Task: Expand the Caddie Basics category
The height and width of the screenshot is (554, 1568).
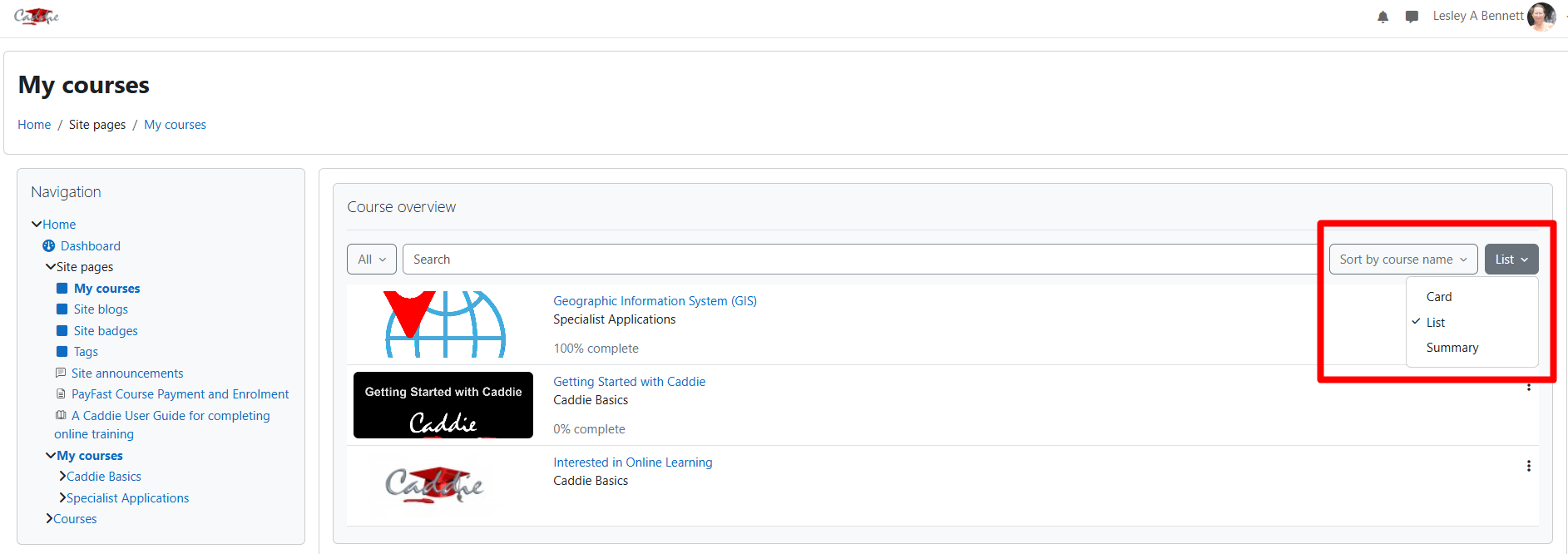Action: tap(62, 477)
